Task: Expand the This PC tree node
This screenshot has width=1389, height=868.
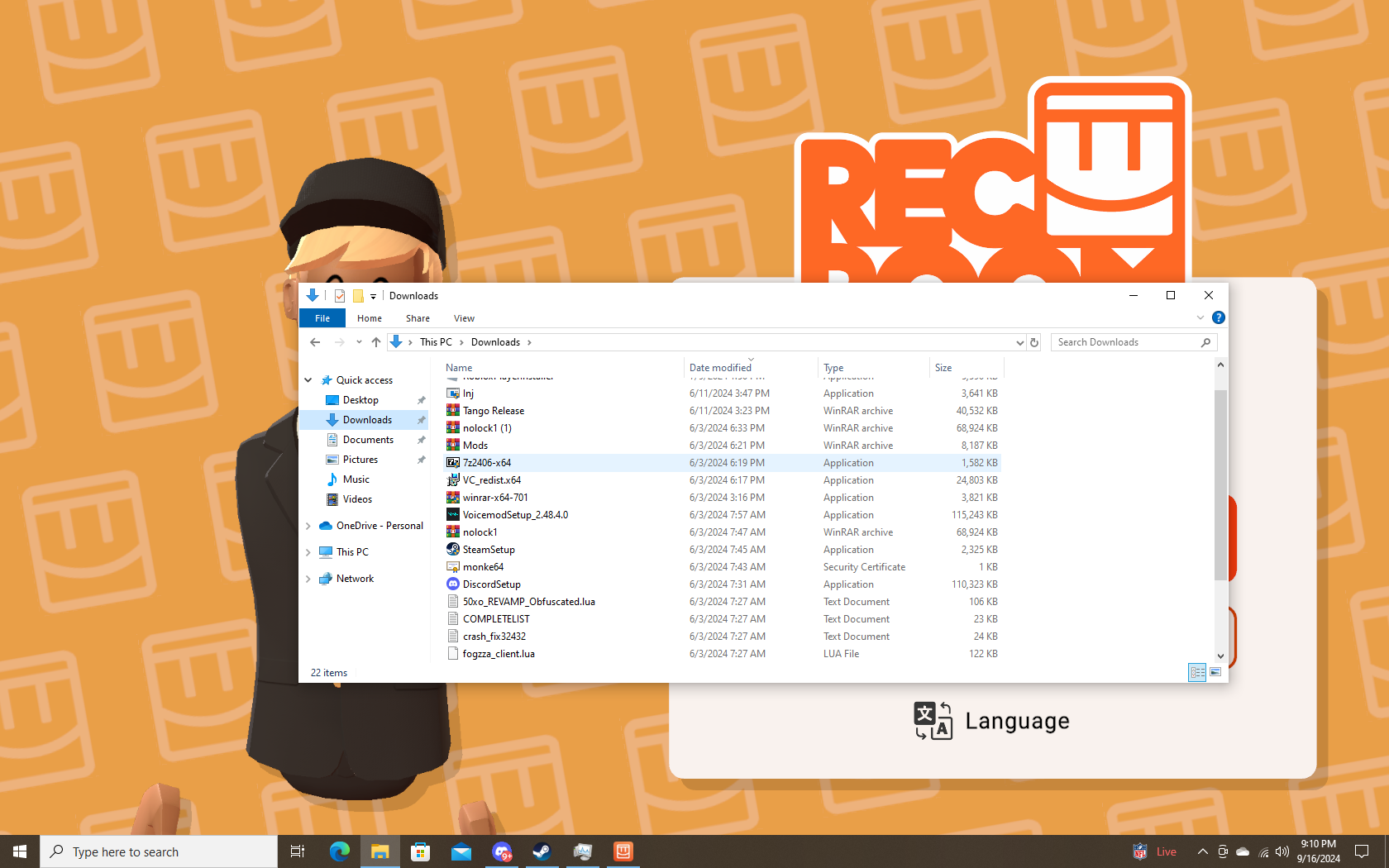Action: click(x=308, y=552)
